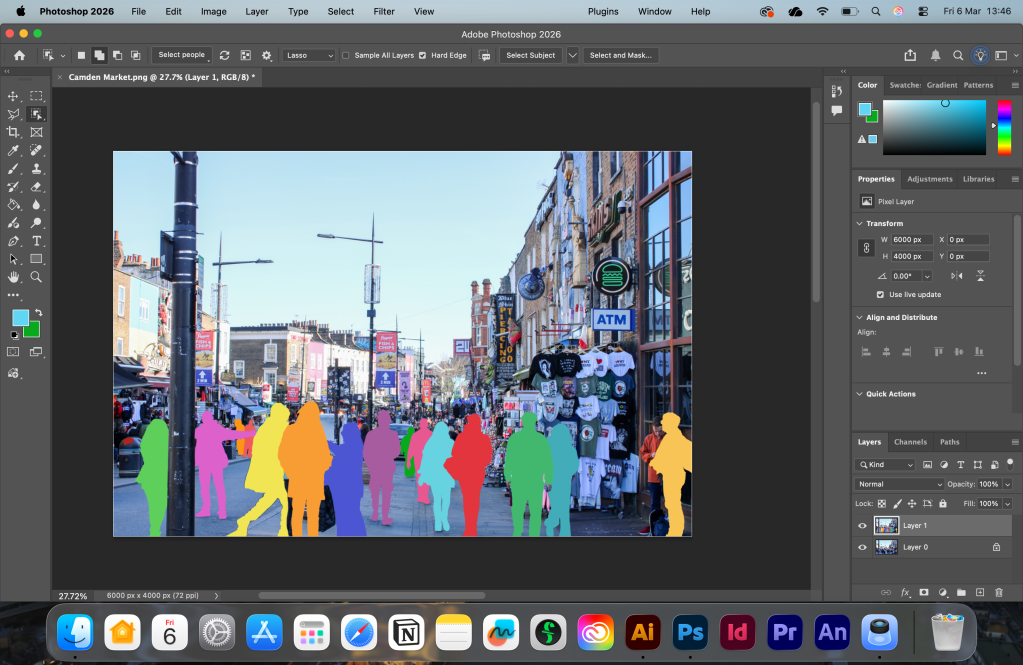1023x665 pixels.
Task: Enable Sample All Layers checkbox
Action: (346, 55)
